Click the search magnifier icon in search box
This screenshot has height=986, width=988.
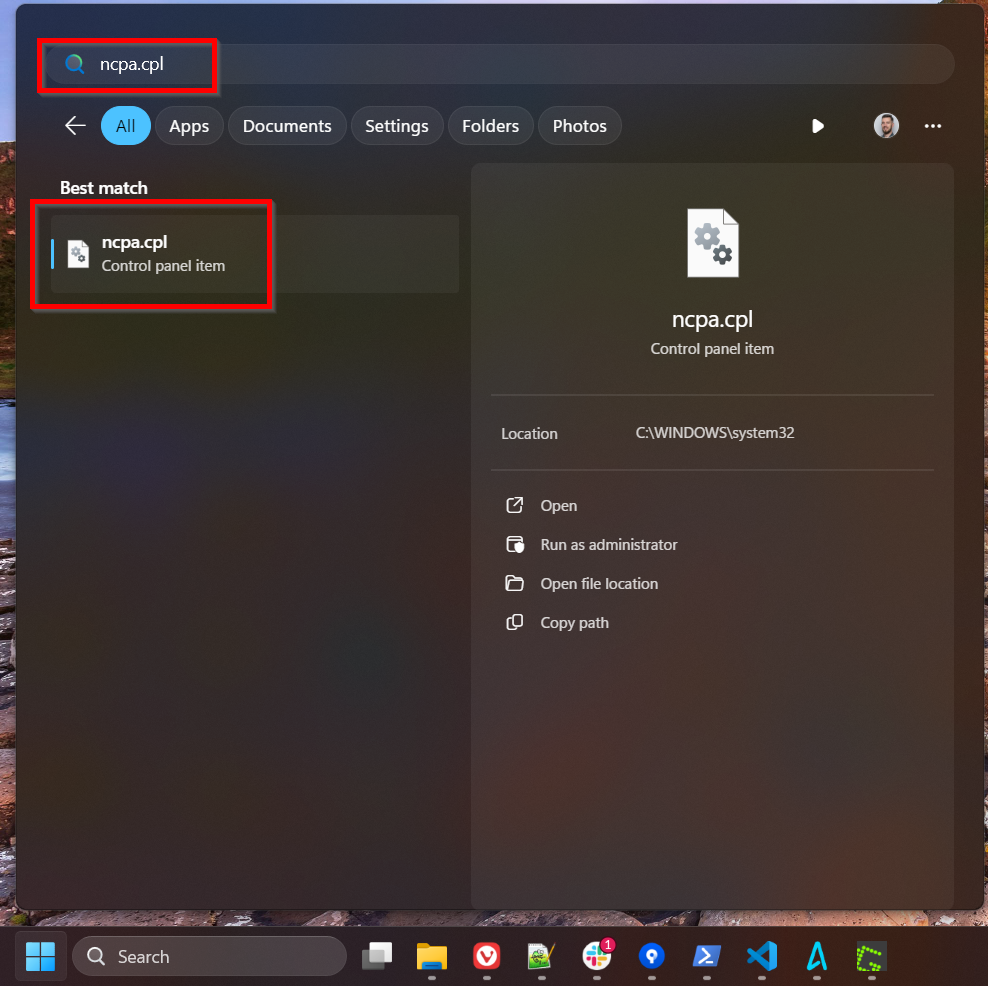pyautogui.click(x=74, y=64)
